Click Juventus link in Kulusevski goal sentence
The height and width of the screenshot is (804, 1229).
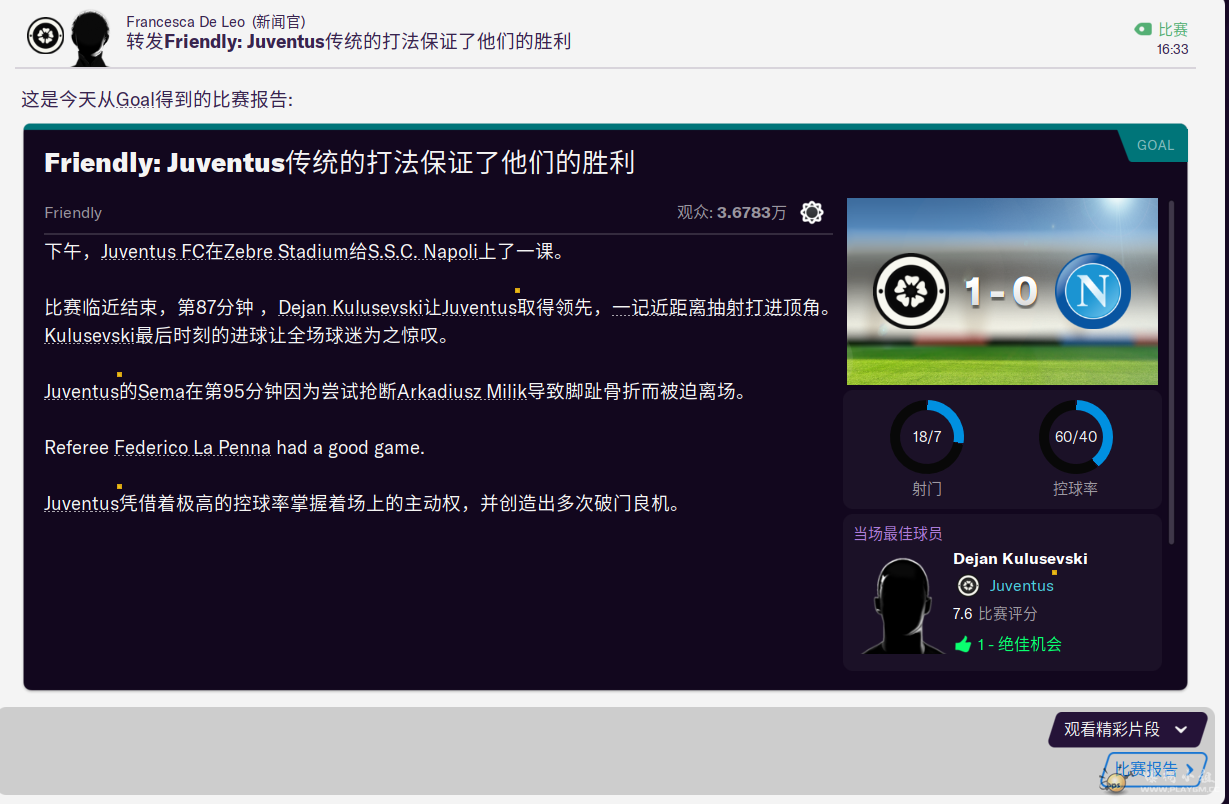479,308
